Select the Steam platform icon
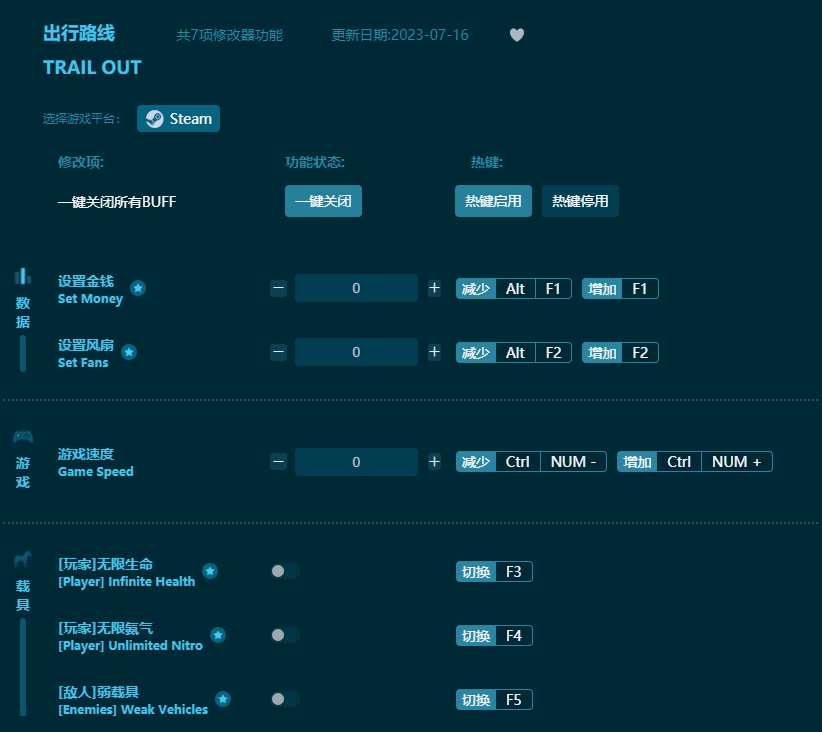The height and width of the screenshot is (732, 822). coord(154,118)
